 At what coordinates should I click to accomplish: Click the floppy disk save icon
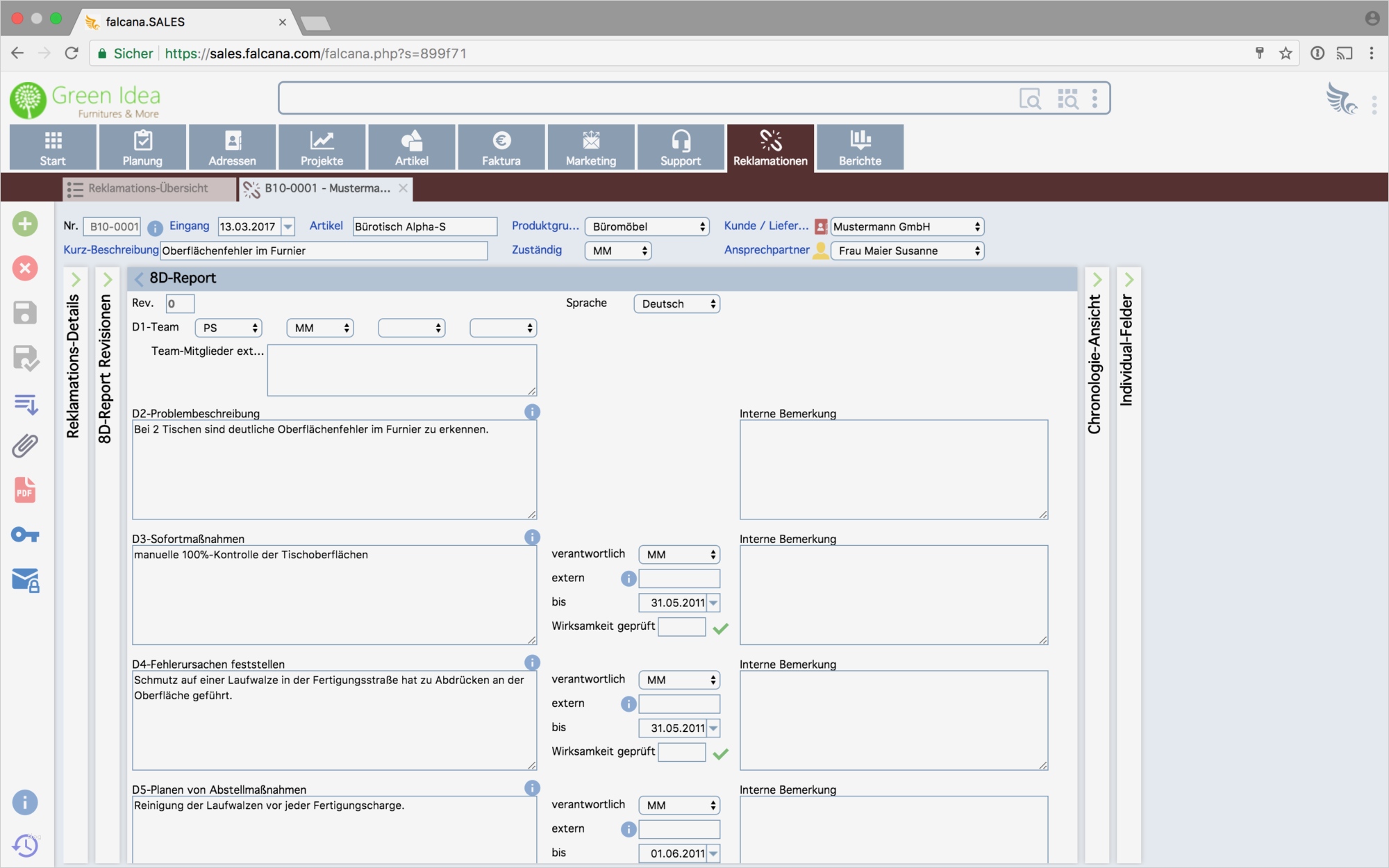tap(25, 313)
